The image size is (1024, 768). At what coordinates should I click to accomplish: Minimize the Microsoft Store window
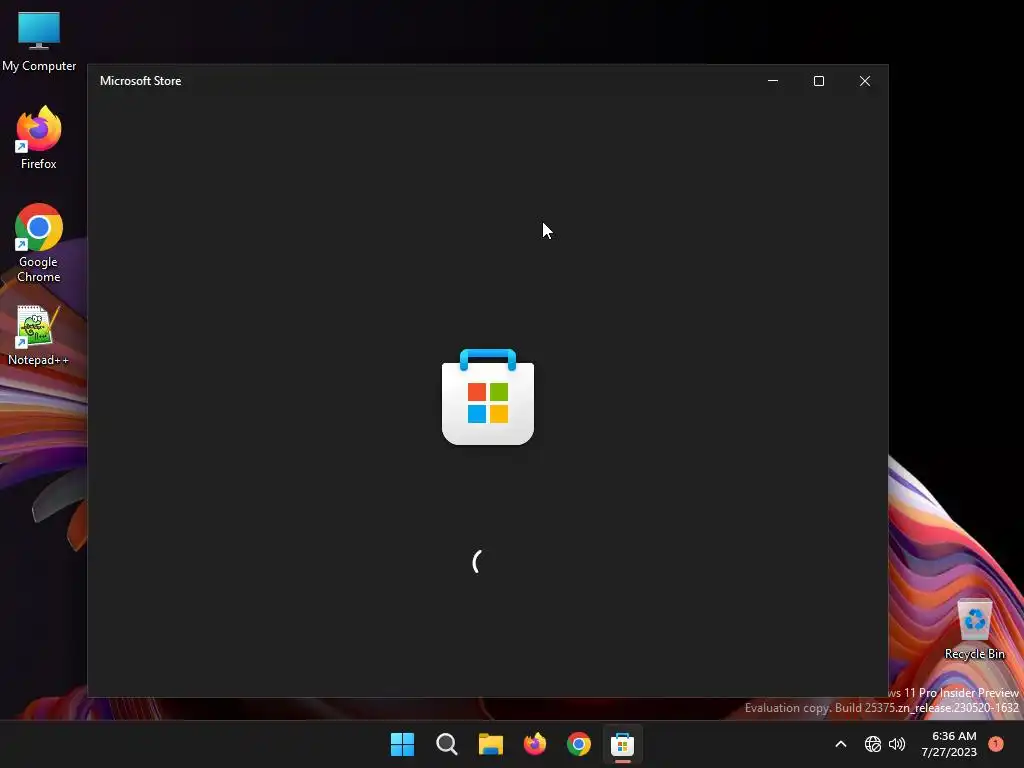(x=773, y=81)
